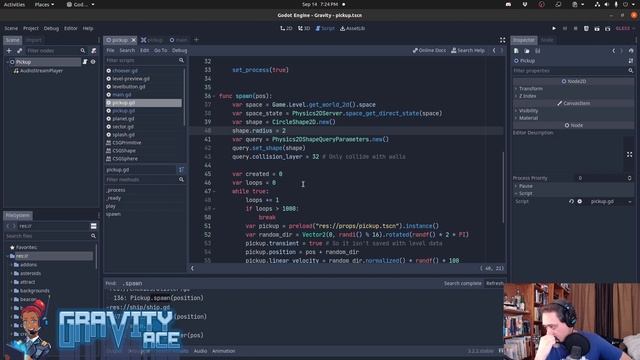
Task: Open Online Docs
Action: click(x=429, y=51)
